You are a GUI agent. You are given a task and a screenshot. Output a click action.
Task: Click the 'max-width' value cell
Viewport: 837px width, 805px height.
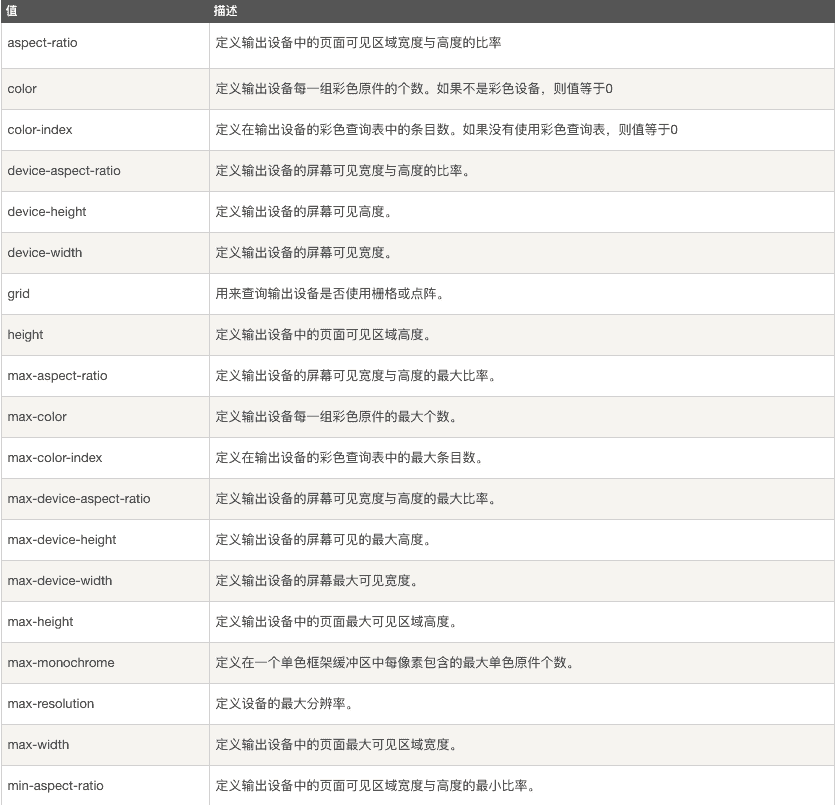point(105,745)
